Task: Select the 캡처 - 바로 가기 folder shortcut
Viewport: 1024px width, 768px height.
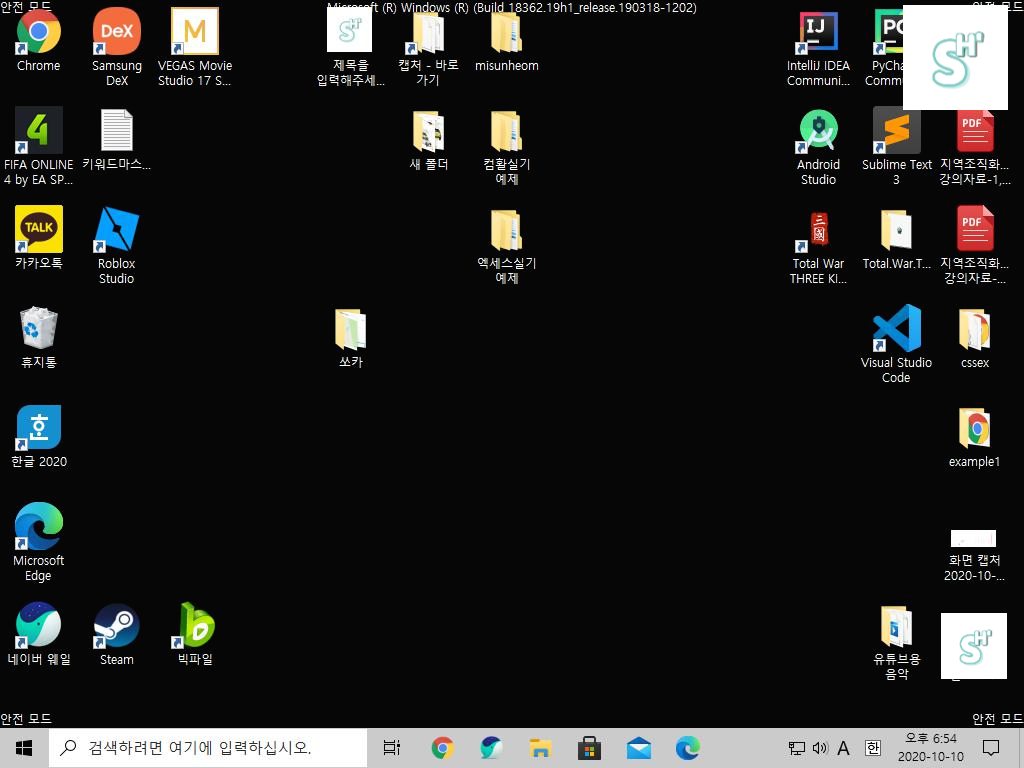Action: [428, 47]
